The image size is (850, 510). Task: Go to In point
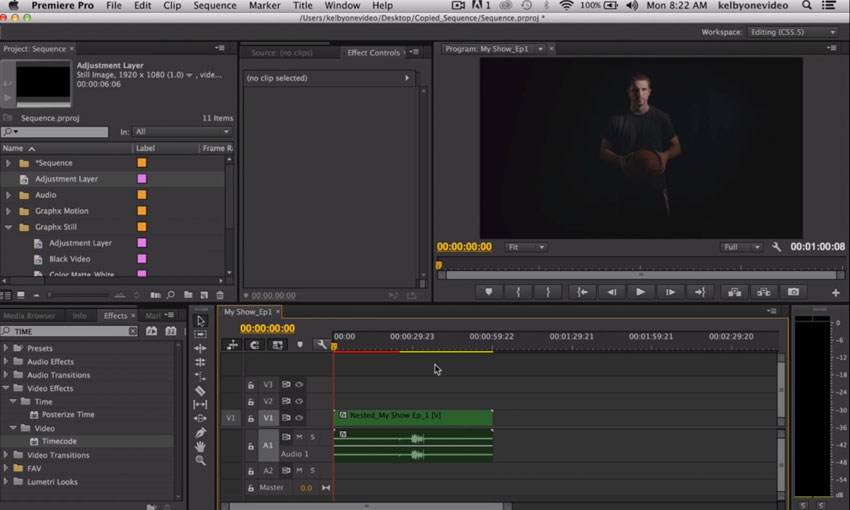tap(582, 292)
